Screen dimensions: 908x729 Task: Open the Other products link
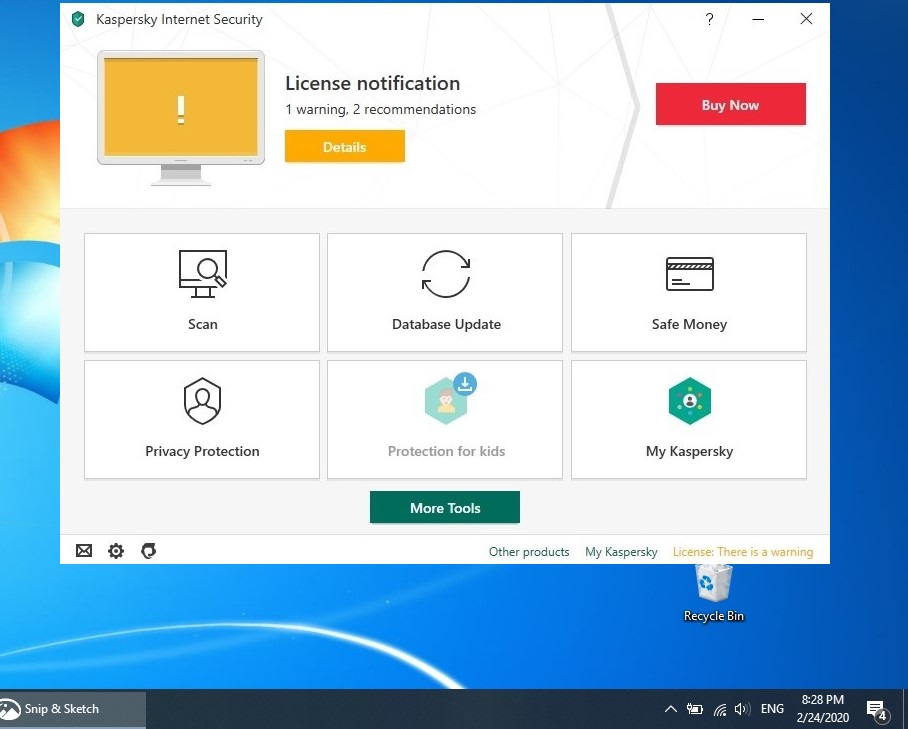point(529,552)
